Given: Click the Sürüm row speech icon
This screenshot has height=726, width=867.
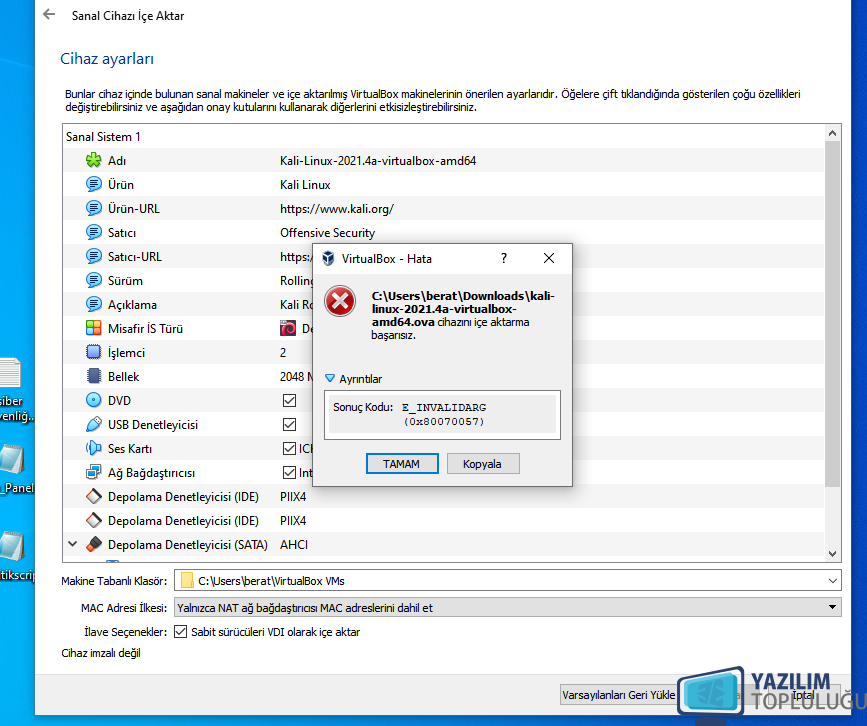Looking at the screenshot, I should pos(93,280).
